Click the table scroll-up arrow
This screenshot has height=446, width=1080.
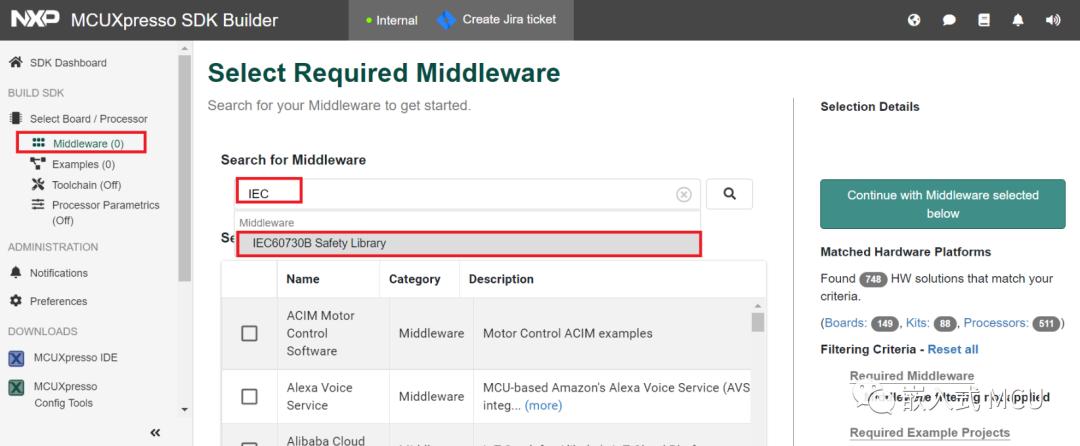coord(758,306)
